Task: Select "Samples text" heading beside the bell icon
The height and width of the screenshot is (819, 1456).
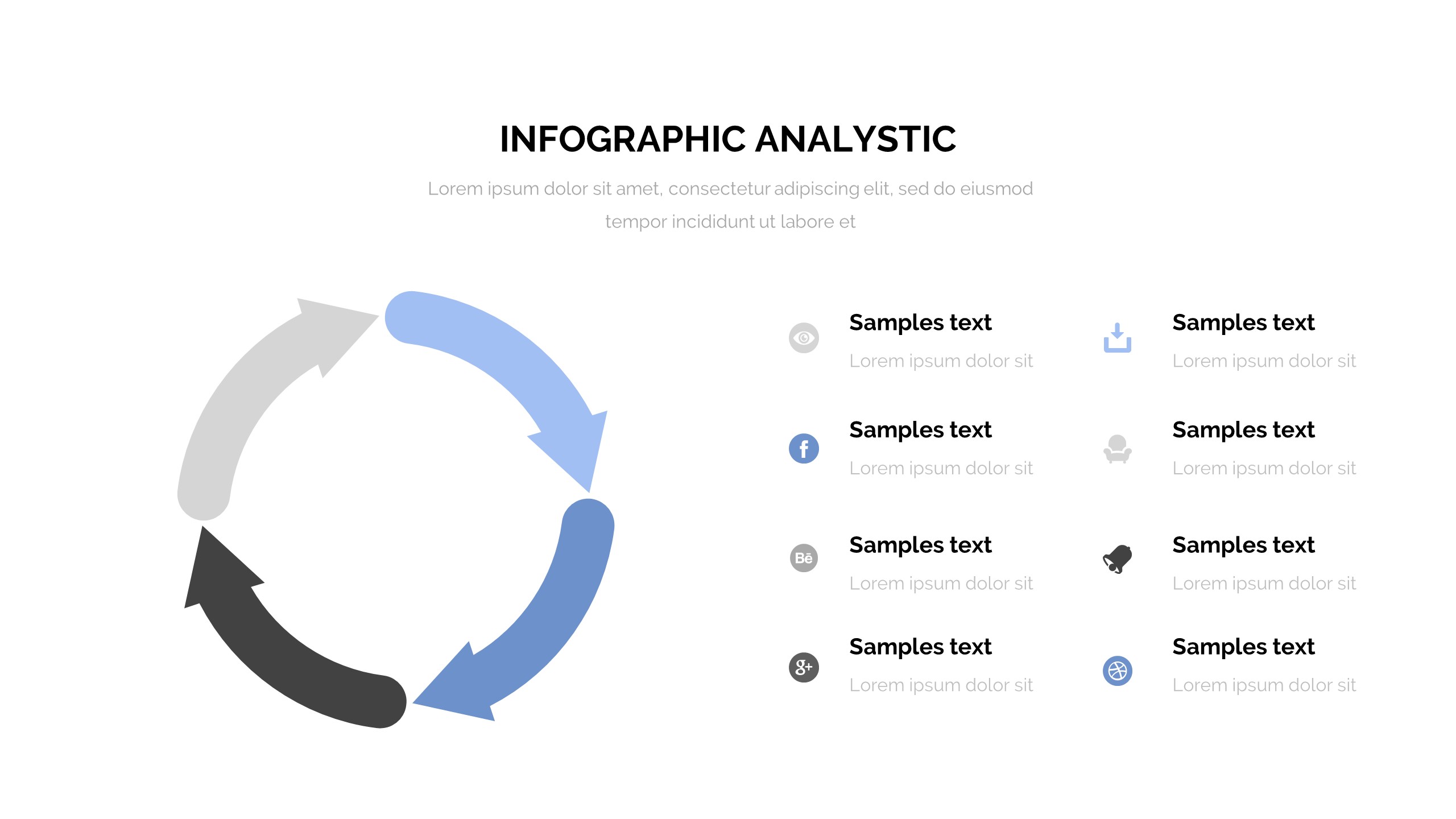Action: [x=1243, y=545]
